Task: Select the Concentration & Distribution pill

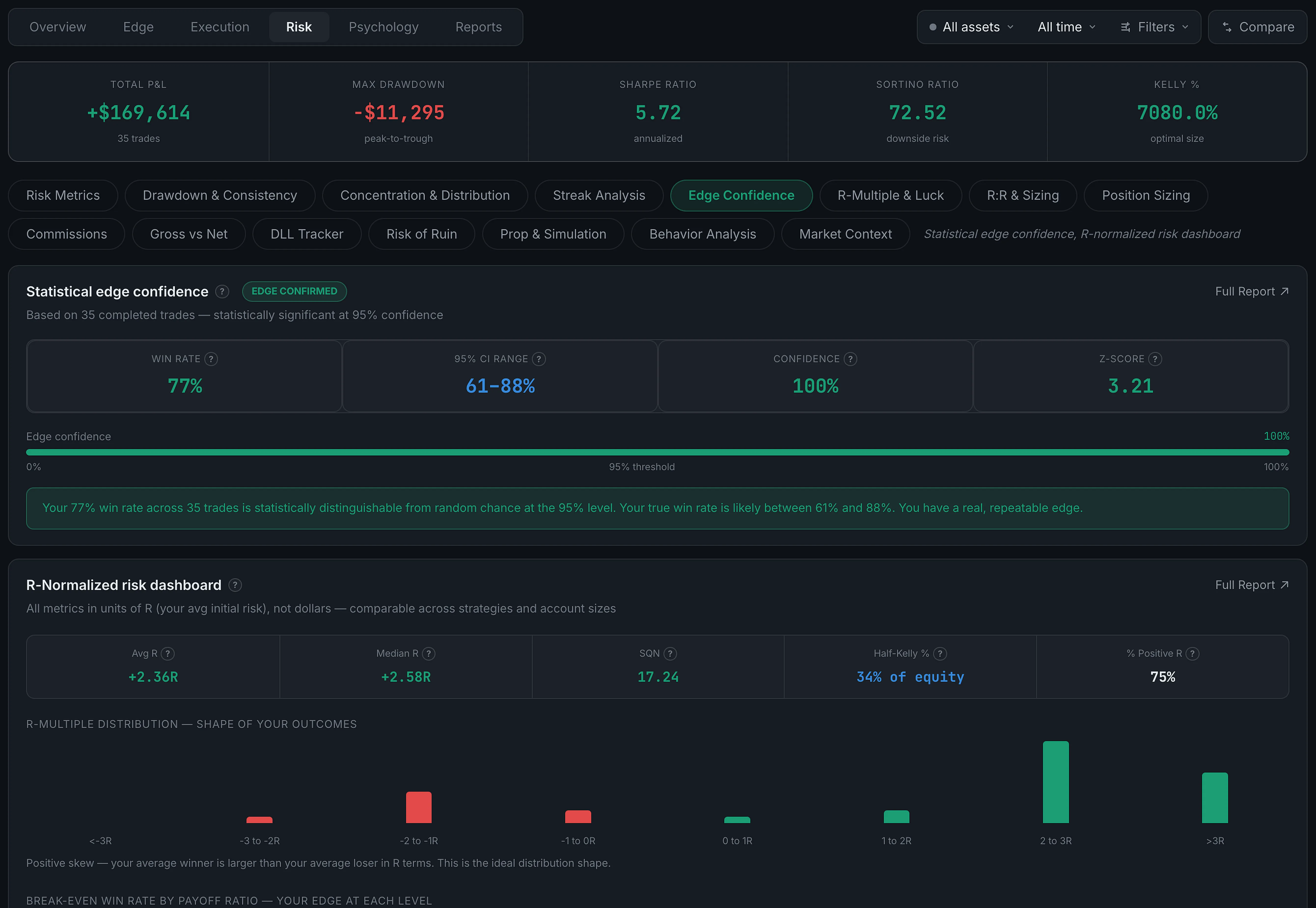Action: click(x=425, y=195)
